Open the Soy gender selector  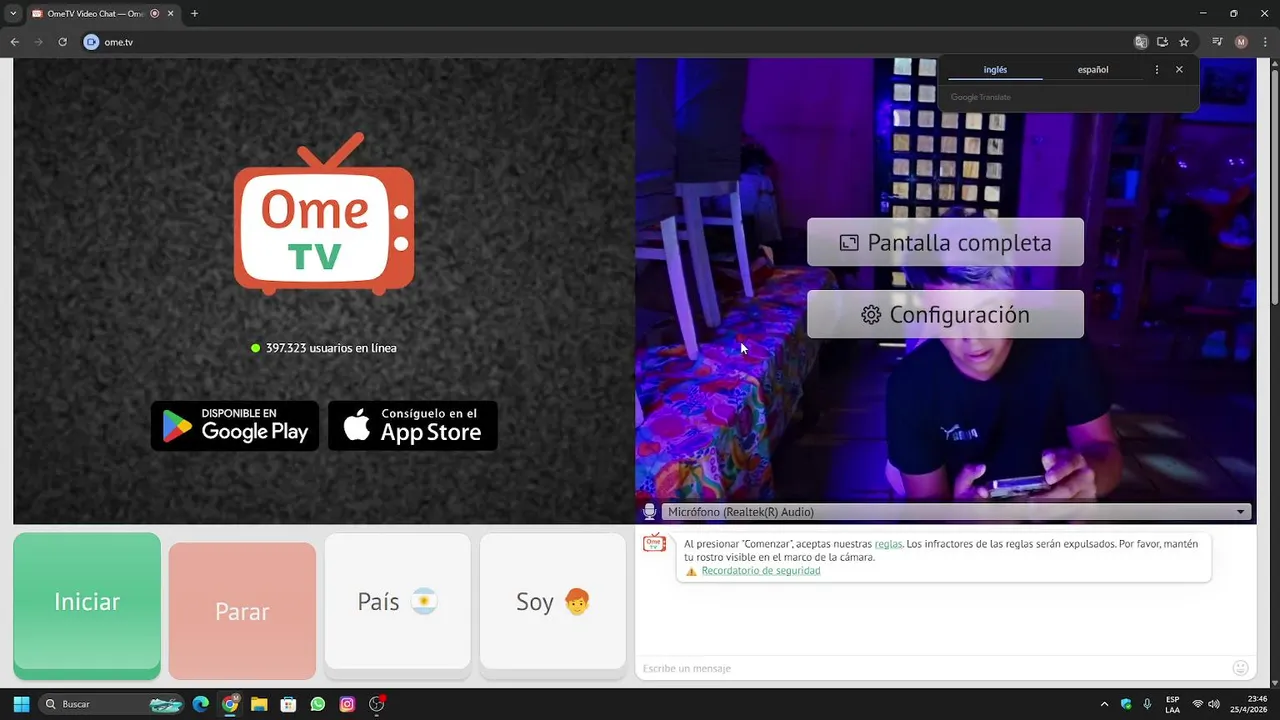(552, 601)
